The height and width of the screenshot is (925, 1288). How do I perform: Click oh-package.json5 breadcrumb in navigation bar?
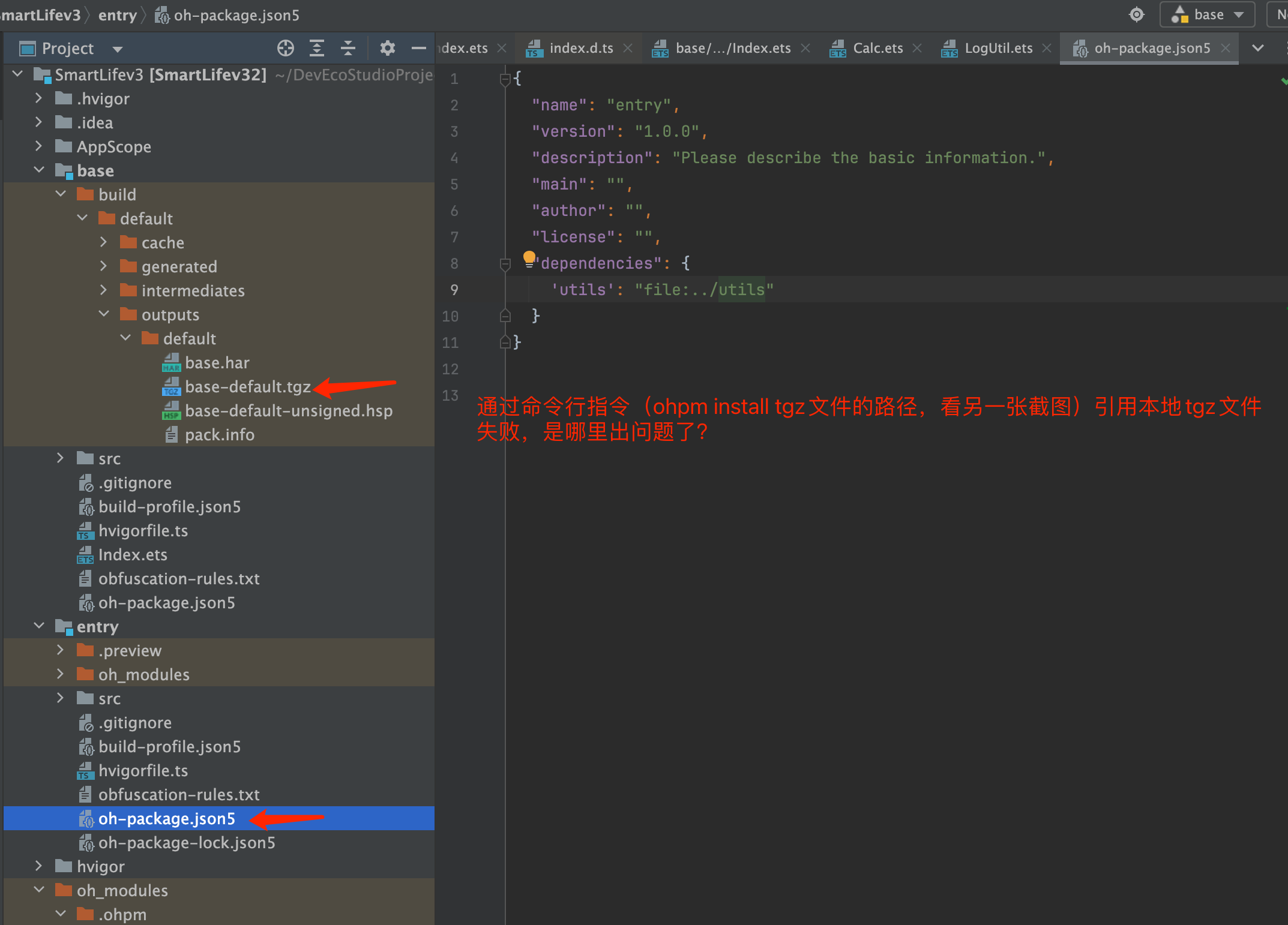point(227,15)
